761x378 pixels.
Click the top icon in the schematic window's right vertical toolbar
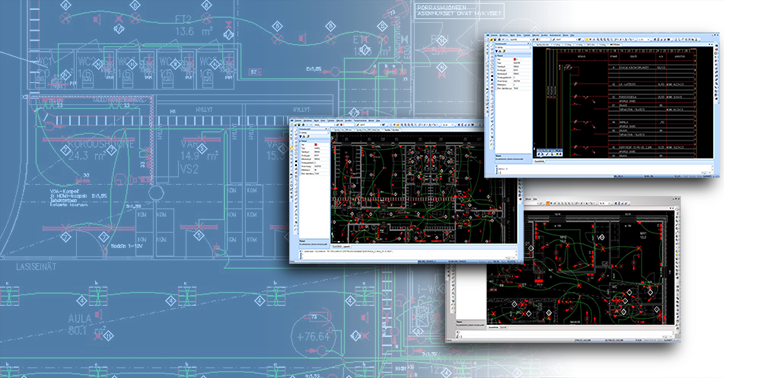point(716,46)
